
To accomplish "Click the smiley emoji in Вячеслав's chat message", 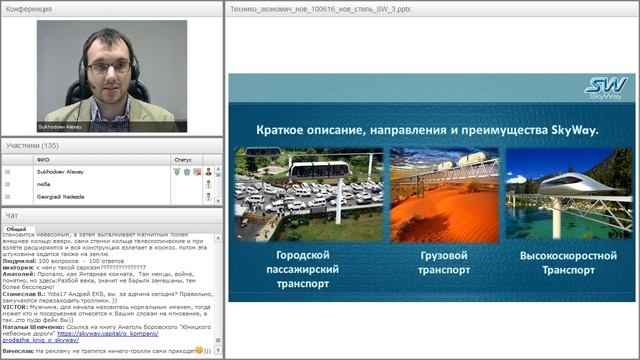I will [x=199, y=350].
